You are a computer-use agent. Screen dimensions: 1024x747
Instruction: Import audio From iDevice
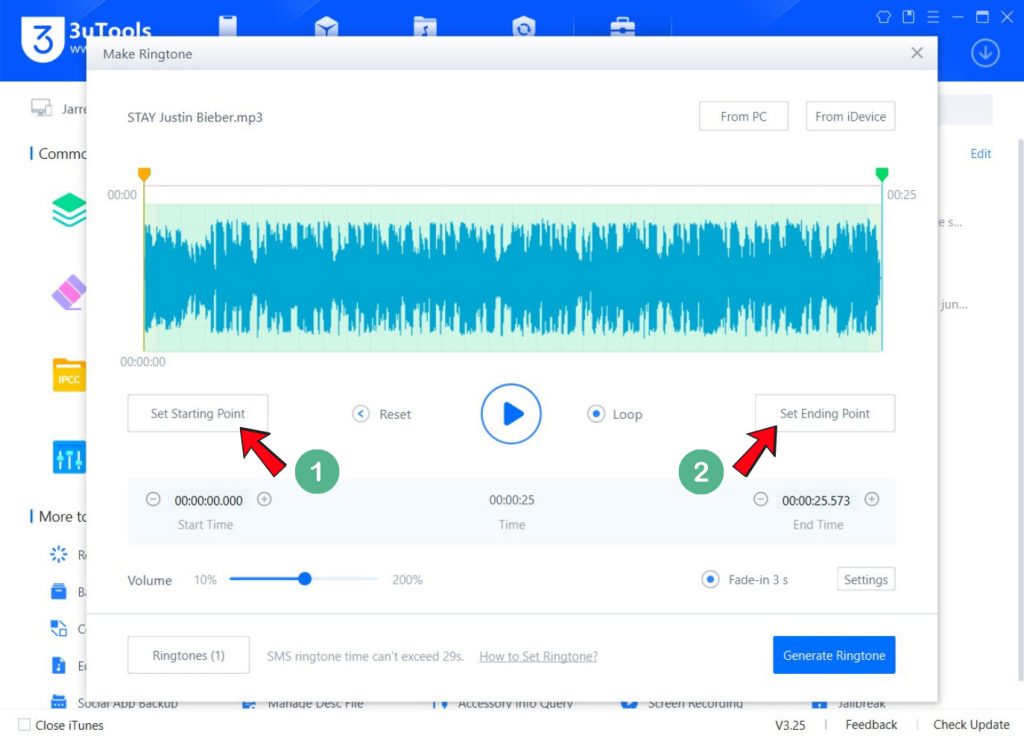tap(850, 116)
